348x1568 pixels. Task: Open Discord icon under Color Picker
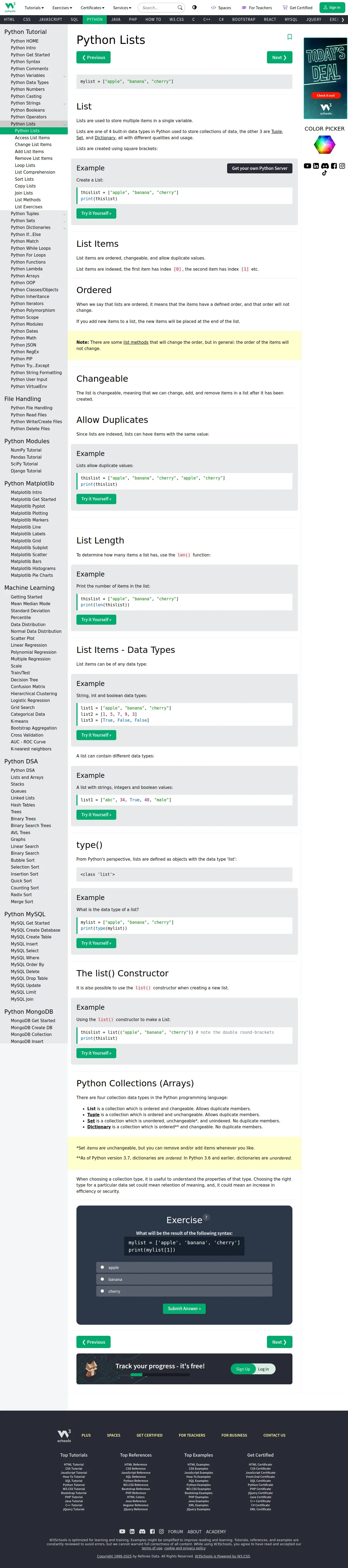point(325,166)
